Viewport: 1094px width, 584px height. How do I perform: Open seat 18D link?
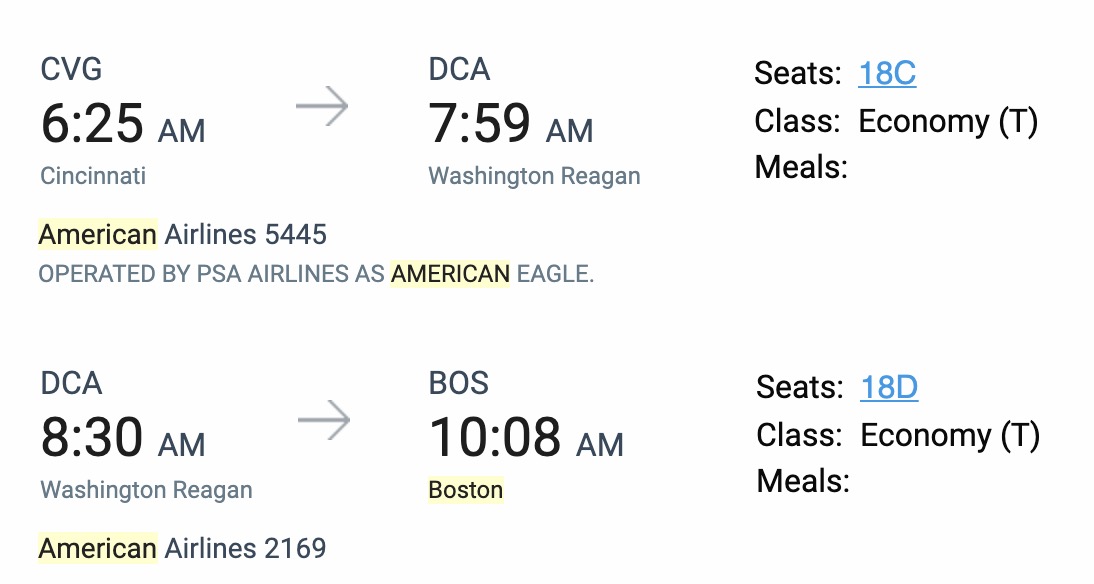point(889,387)
